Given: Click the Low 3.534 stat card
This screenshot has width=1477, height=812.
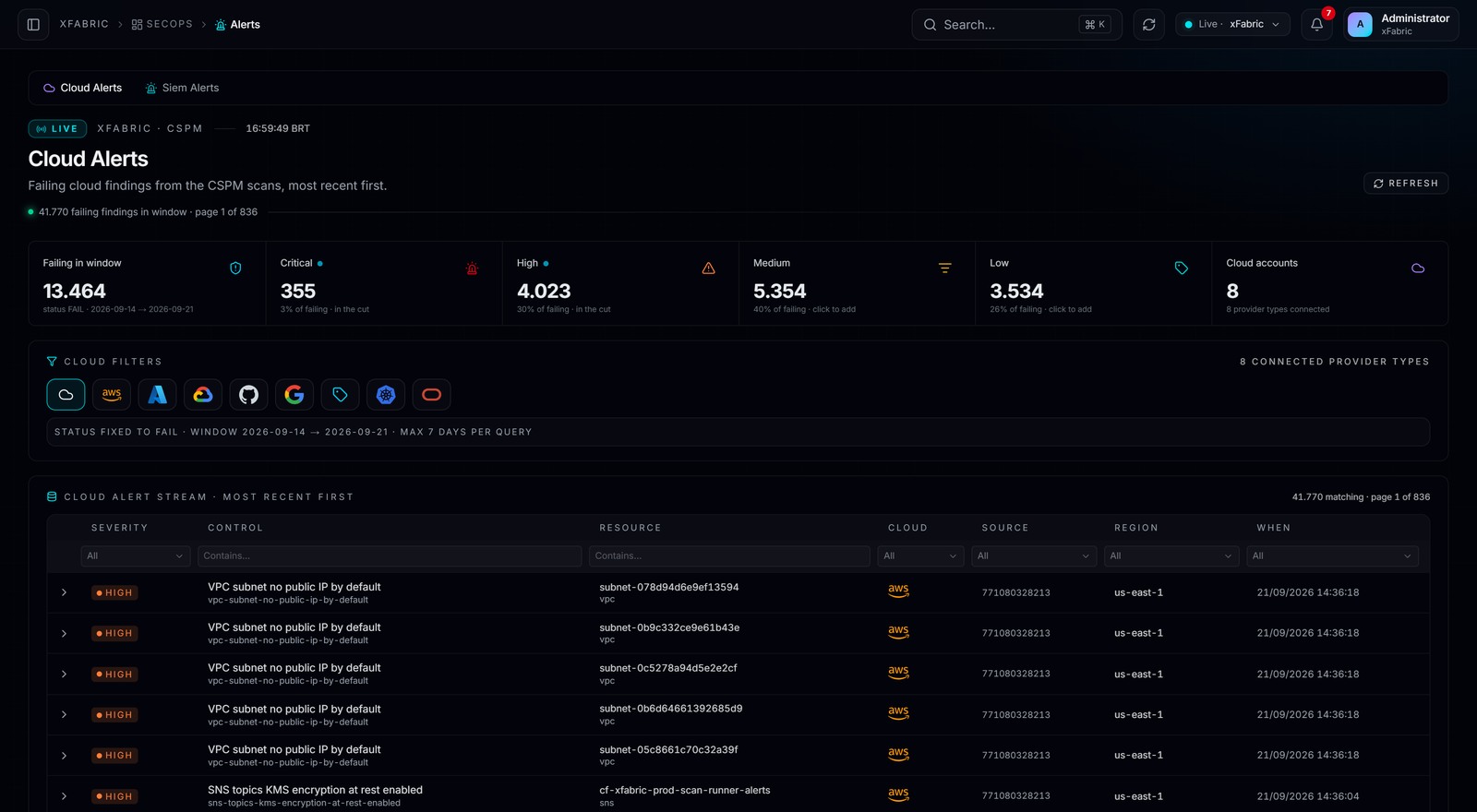Looking at the screenshot, I should 1093,283.
